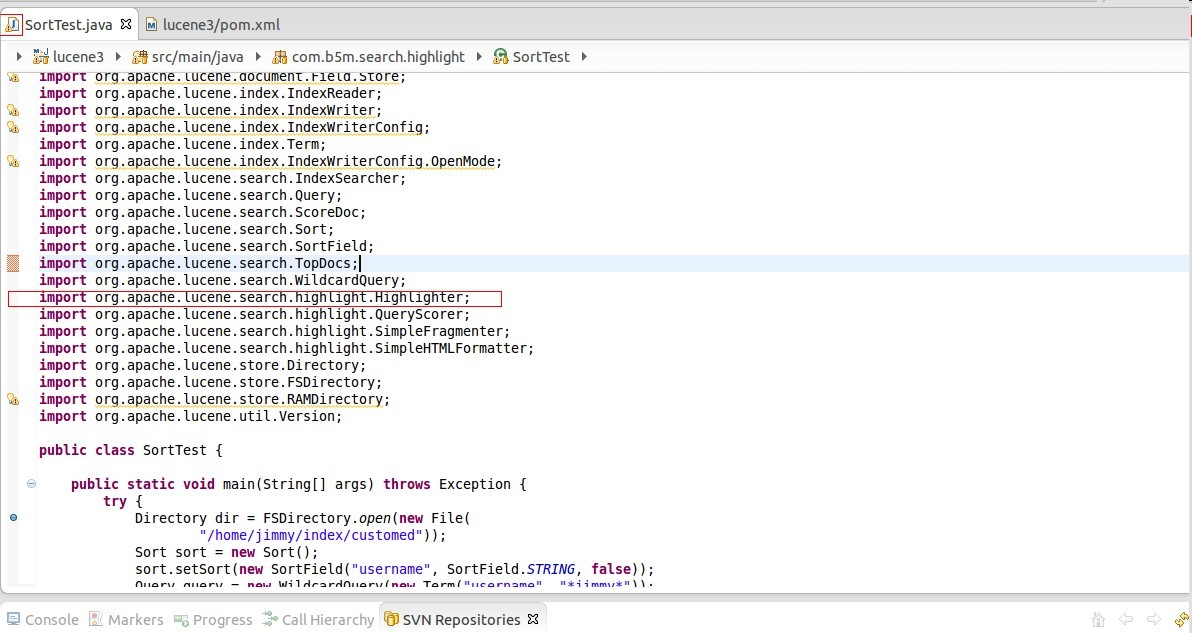Switch to the lucene3/pom.xml editor tab
1192x633 pixels.
click(213, 25)
